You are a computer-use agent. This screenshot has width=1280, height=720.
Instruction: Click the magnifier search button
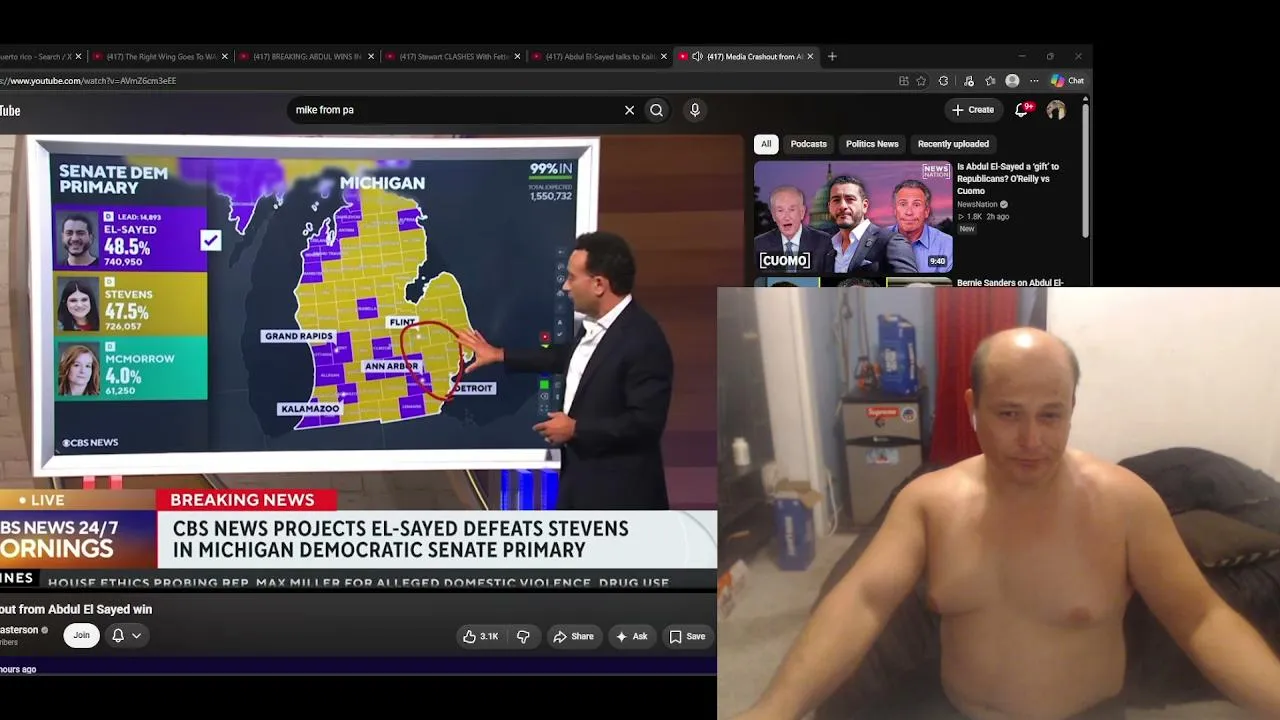pos(656,110)
